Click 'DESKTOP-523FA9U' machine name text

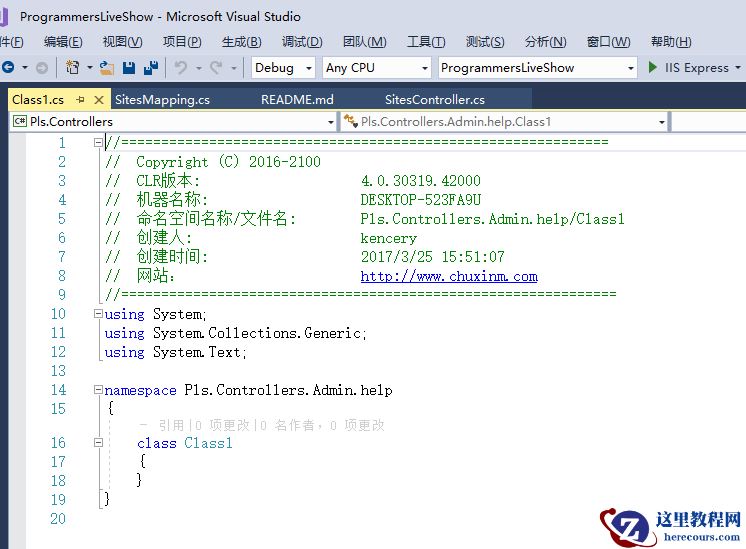pyautogui.click(x=421, y=200)
